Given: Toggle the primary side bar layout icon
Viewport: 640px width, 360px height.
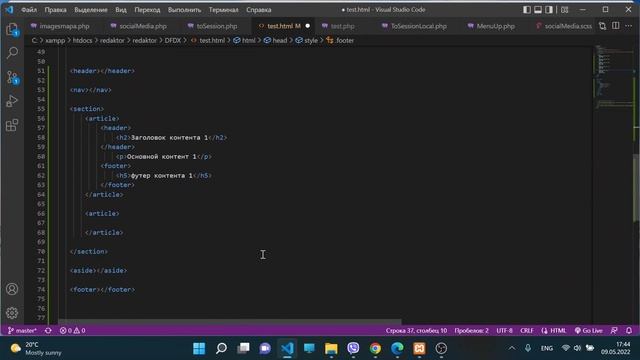Looking at the screenshot, I should 527,9.
